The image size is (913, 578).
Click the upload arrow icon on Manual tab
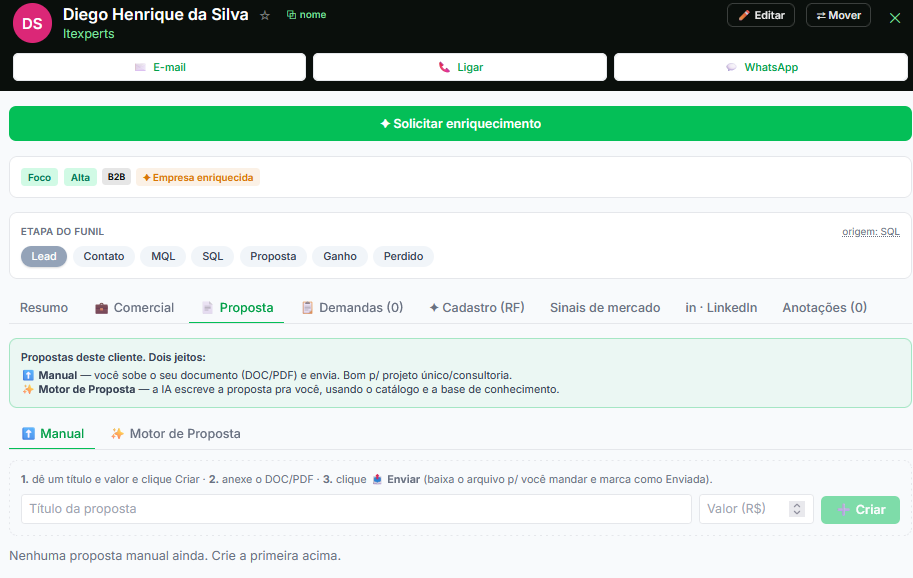click(x=28, y=434)
